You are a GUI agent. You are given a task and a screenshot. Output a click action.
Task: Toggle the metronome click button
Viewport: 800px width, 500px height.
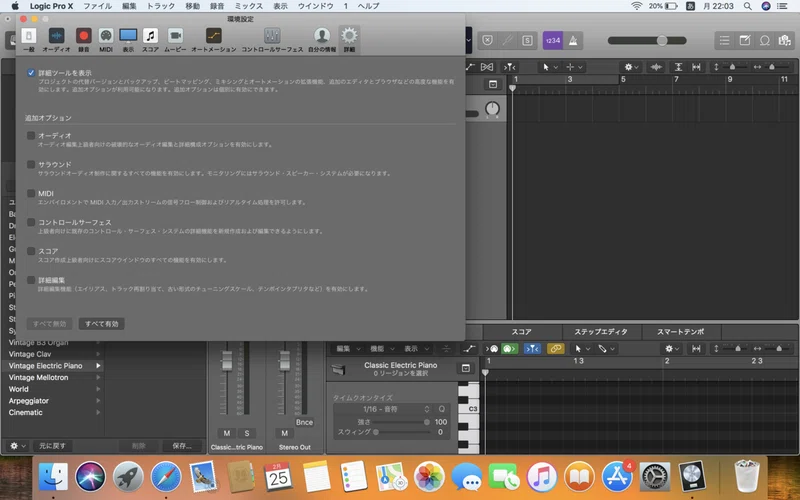point(573,40)
